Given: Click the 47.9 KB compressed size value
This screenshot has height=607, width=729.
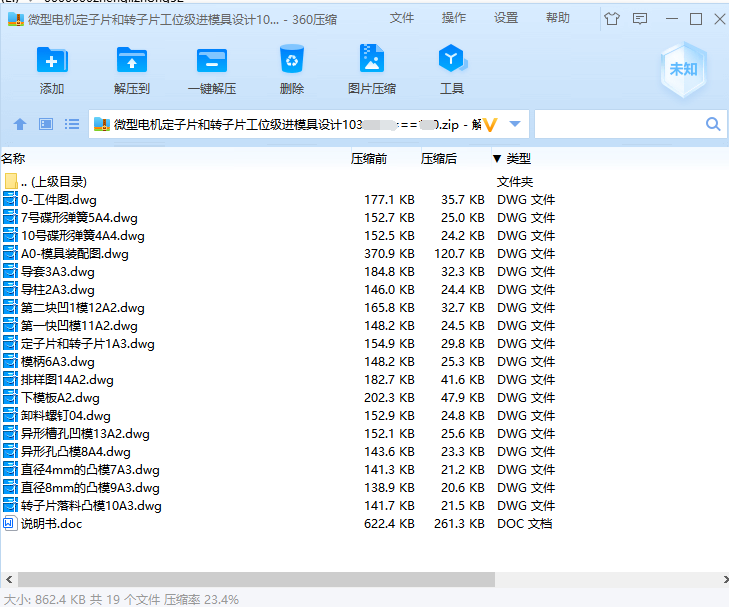Looking at the screenshot, I should [x=463, y=398].
